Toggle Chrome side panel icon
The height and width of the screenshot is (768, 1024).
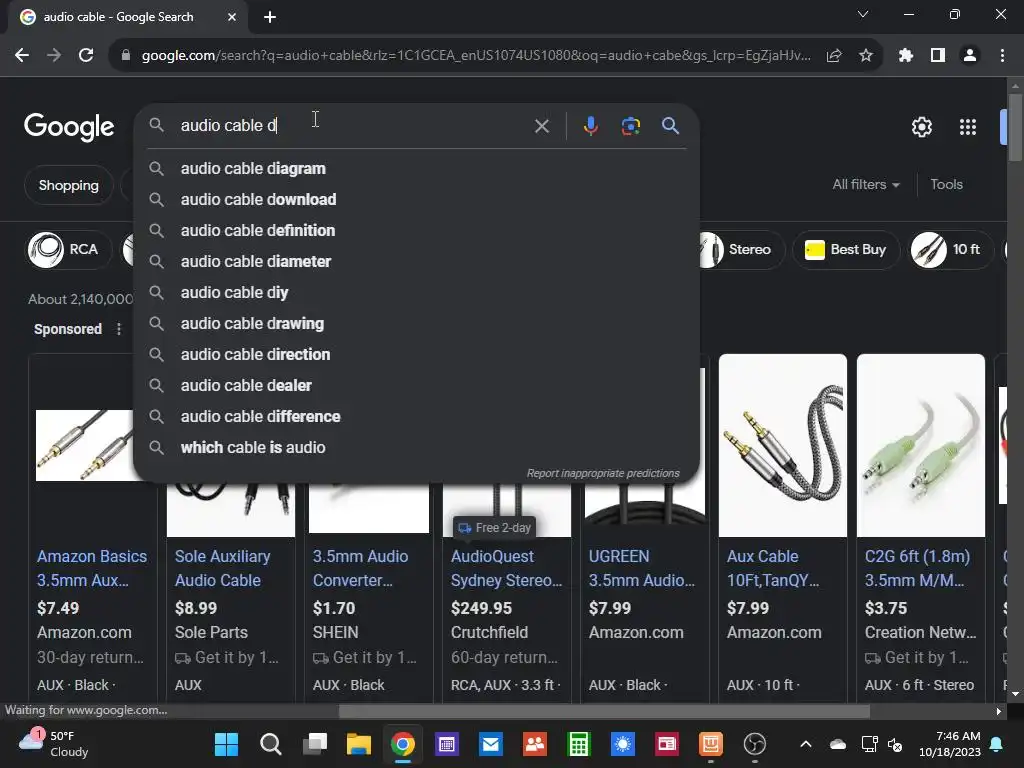(938, 56)
